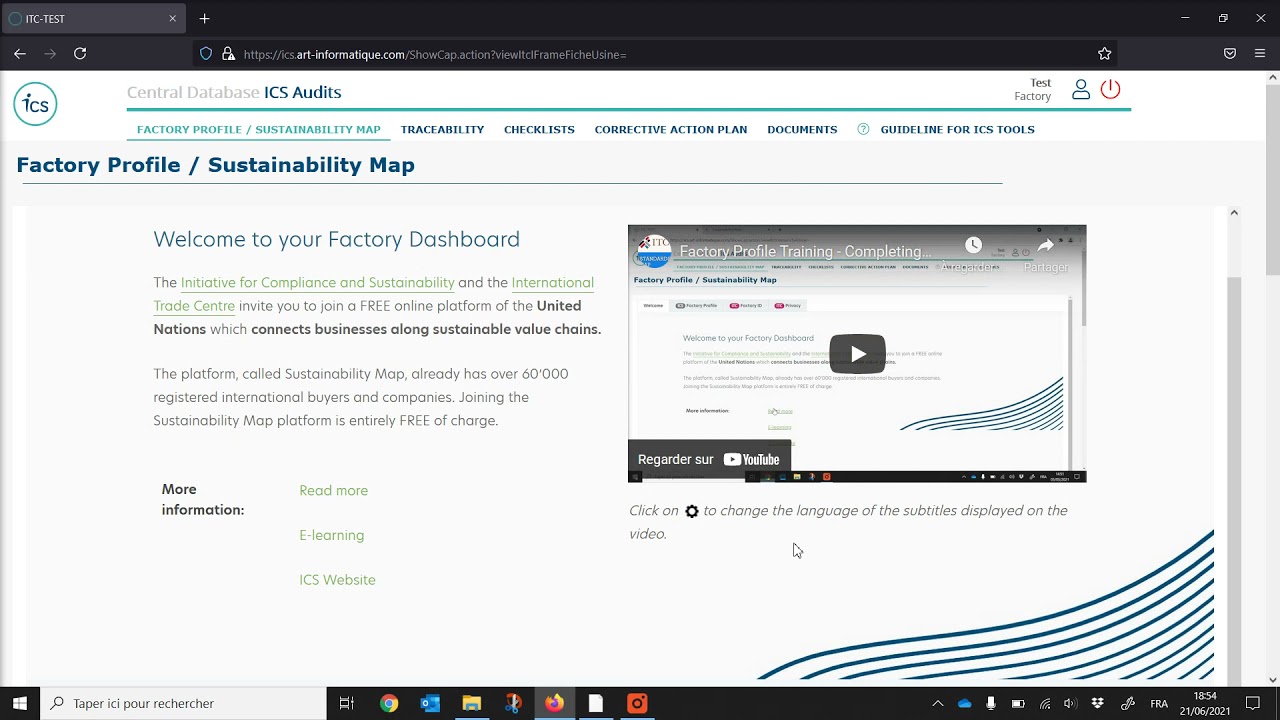Click the ICS Website link
The height and width of the screenshot is (720, 1280).
point(337,580)
